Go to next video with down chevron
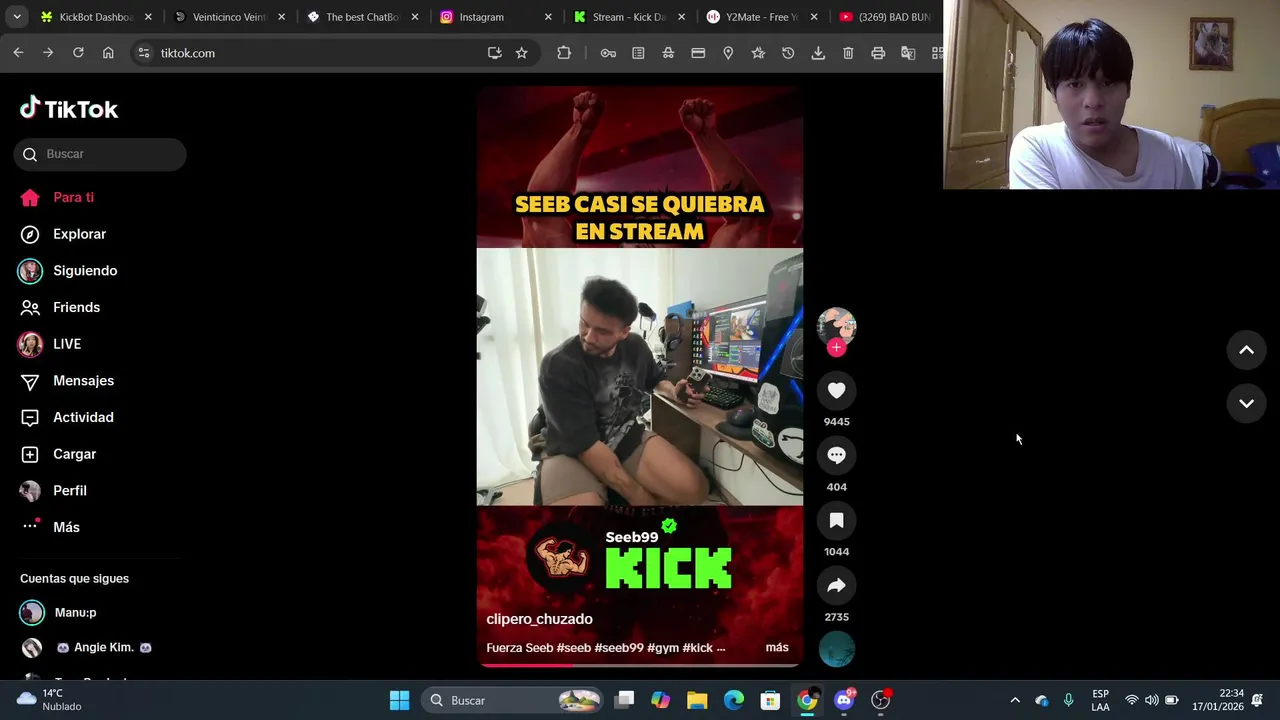 point(1247,403)
